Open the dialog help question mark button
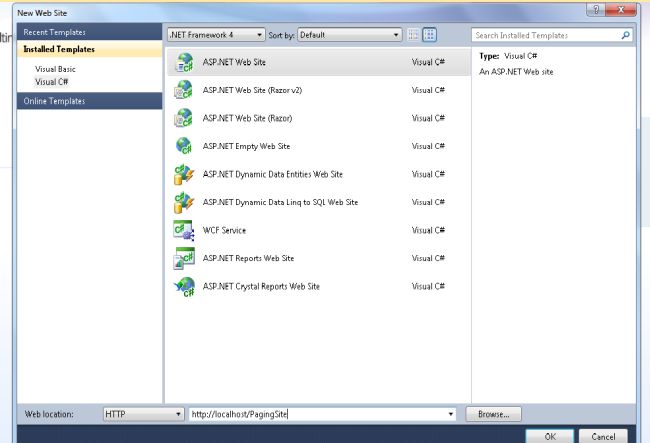This screenshot has height=443, width=650. pyautogui.click(x=596, y=10)
